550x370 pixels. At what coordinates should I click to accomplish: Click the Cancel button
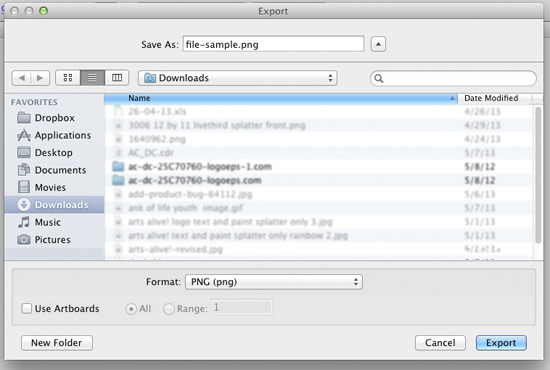coord(440,343)
